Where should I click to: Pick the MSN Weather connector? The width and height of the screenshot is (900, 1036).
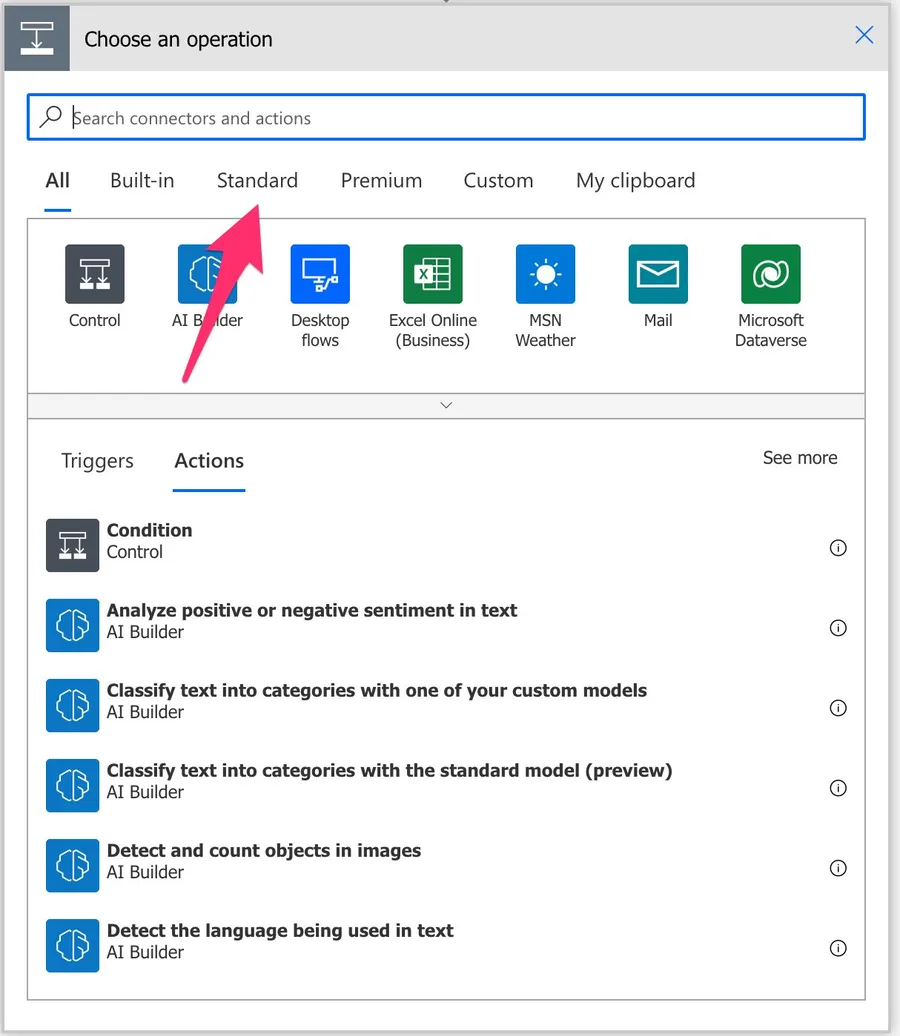545,274
